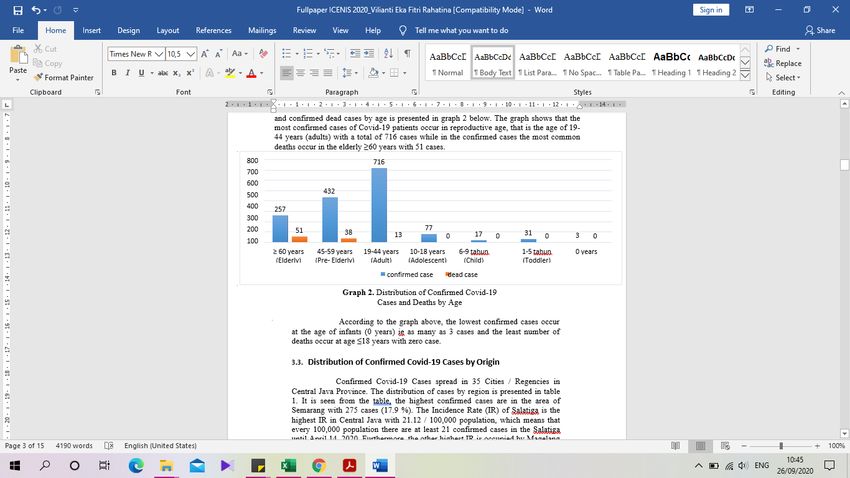
Task: Click the 4190 words count
Action: (x=74, y=445)
